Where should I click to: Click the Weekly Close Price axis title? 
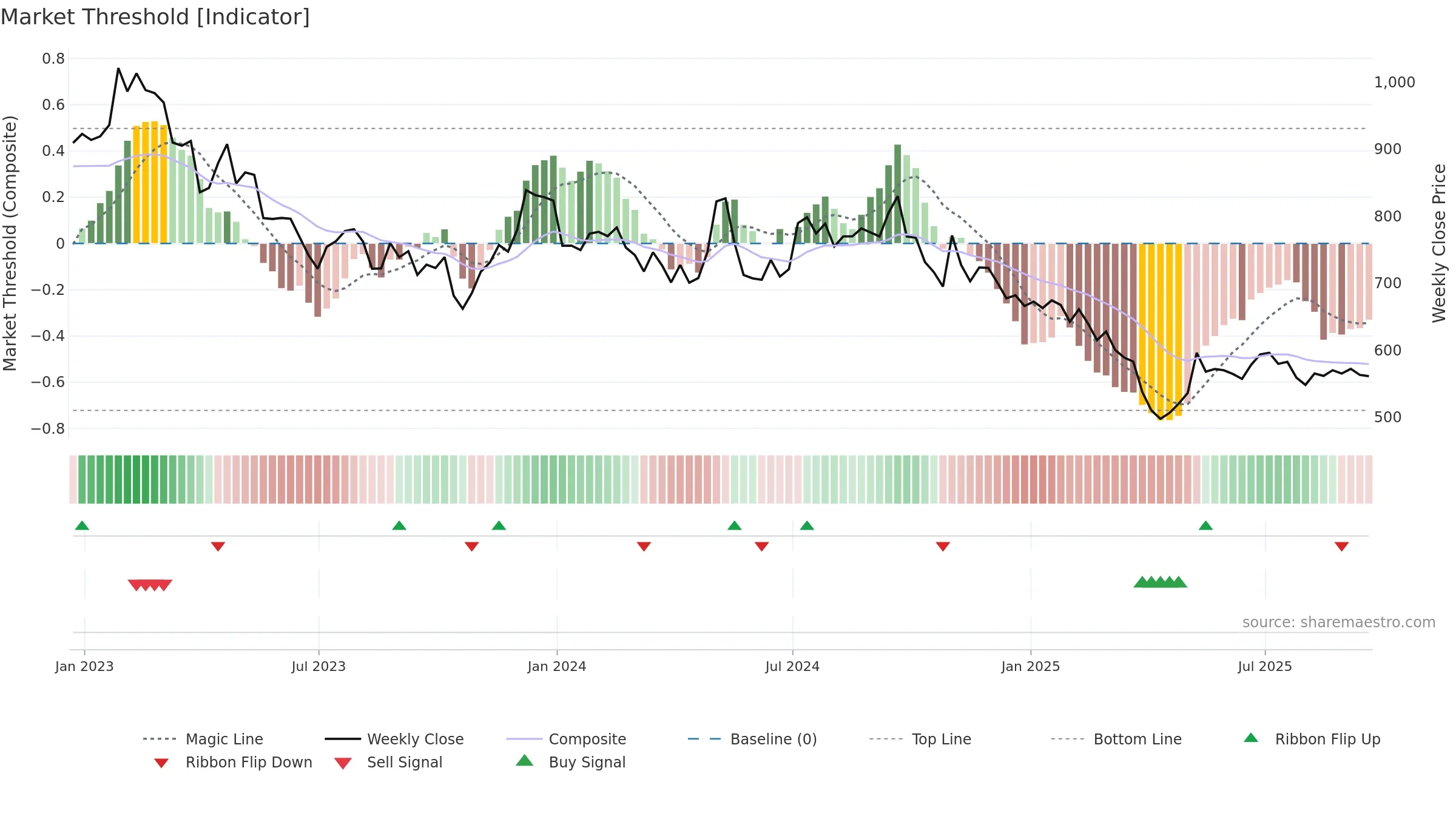[x=1439, y=243]
